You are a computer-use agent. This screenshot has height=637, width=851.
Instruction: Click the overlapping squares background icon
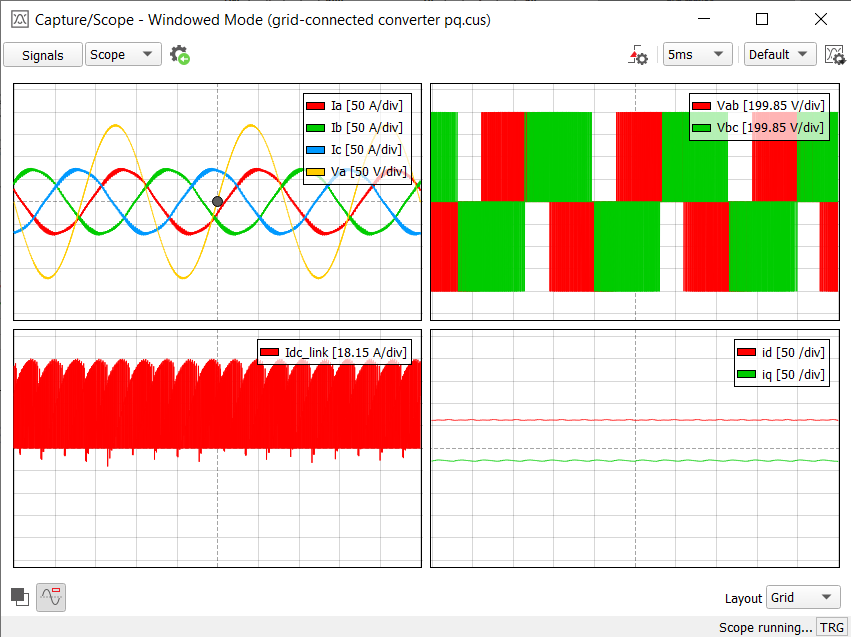(x=20, y=596)
